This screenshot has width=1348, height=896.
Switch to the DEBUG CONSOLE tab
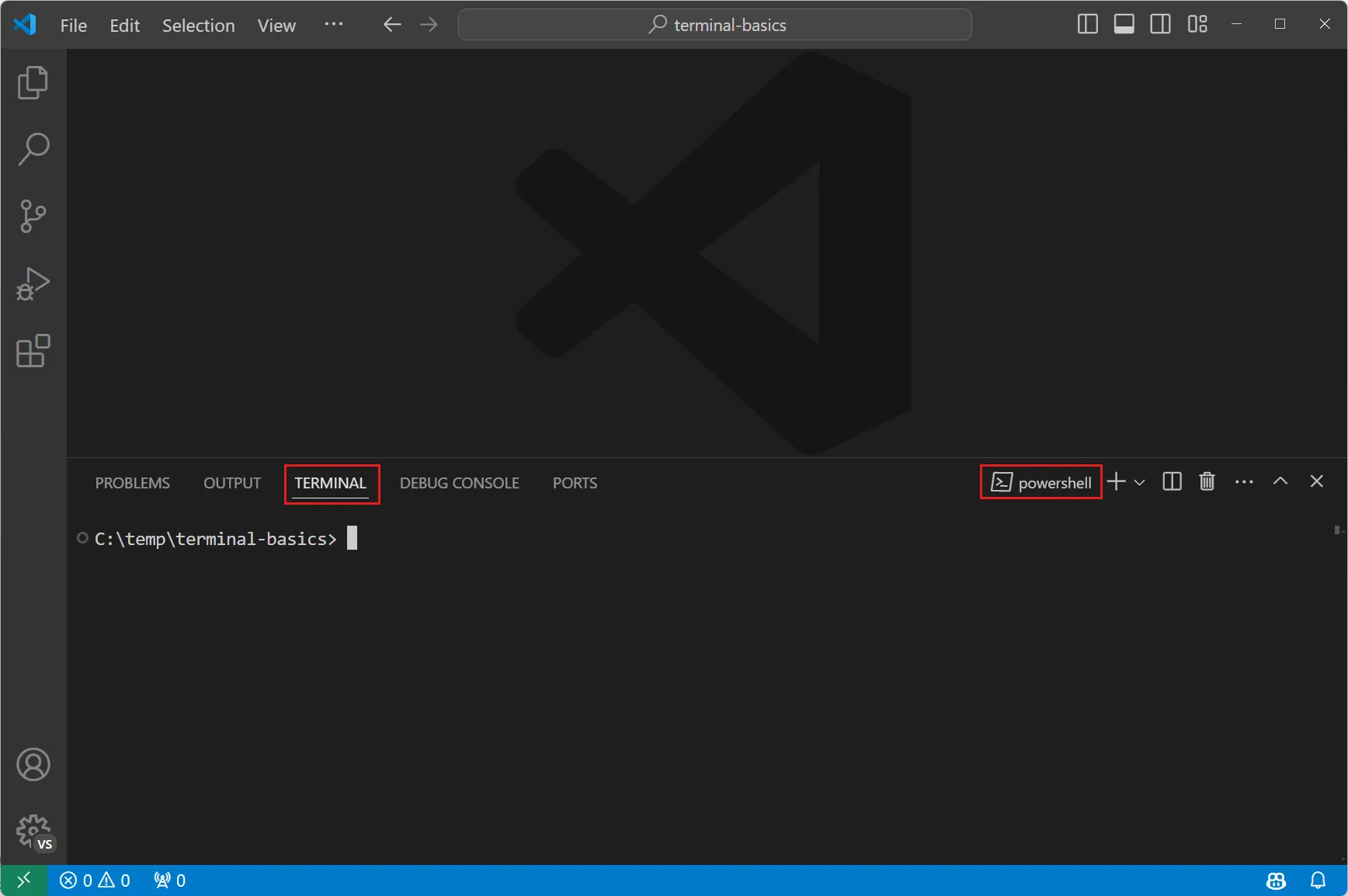point(459,482)
